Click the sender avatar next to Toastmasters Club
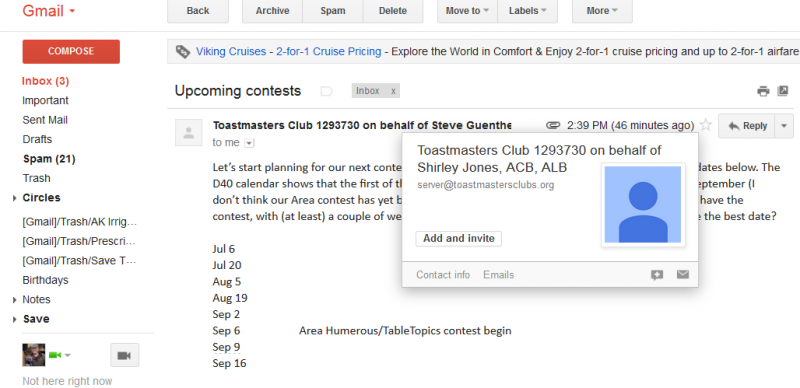This screenshot has width=800, height=388. pyautogui.click(x=188, y=133)
